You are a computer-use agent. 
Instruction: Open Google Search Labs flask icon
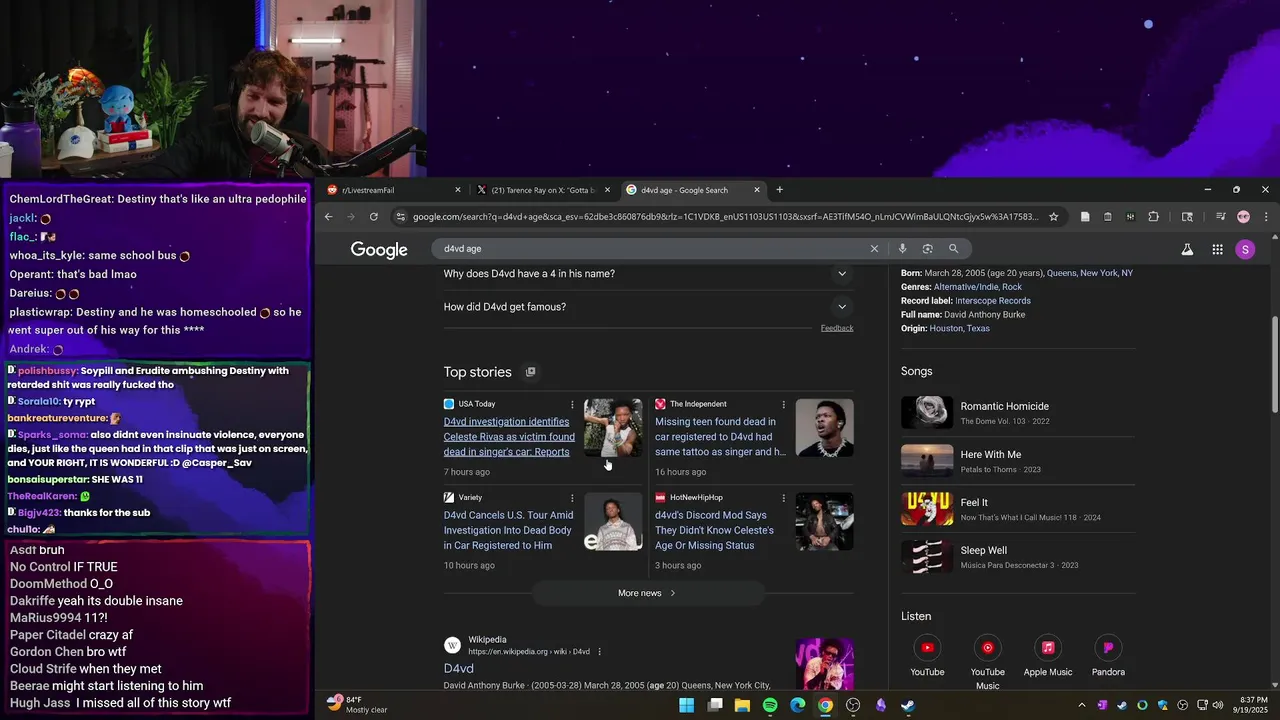coord(1187,250)
